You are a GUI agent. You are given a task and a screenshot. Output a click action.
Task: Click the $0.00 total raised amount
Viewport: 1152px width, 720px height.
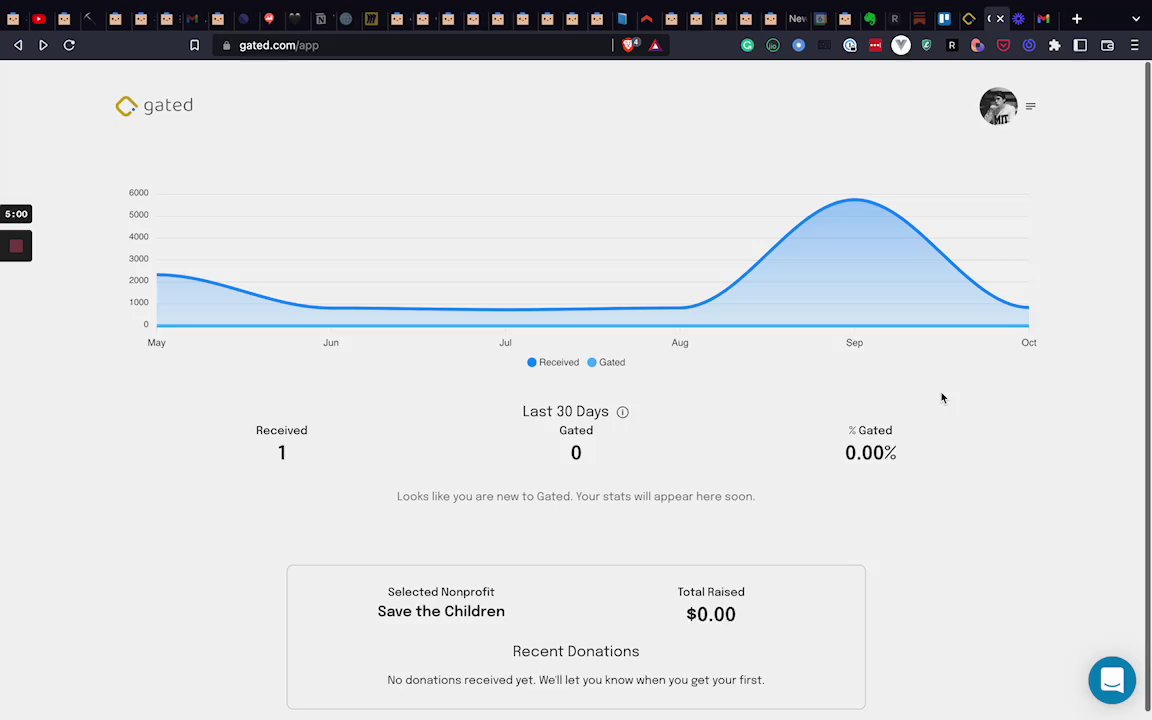710,614
